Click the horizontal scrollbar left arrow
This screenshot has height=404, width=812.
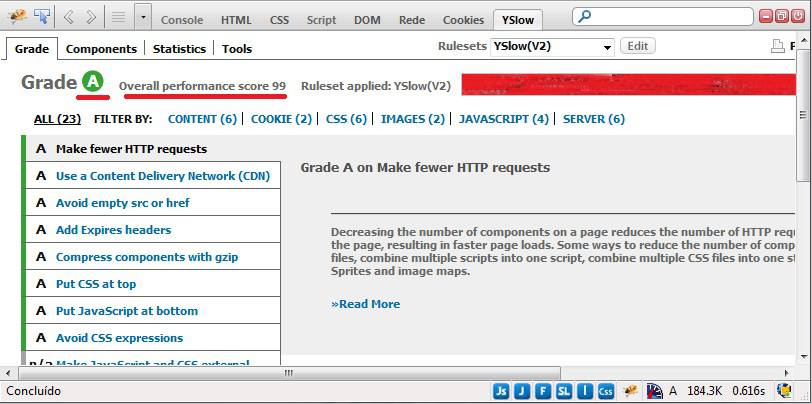coord(7,372)
